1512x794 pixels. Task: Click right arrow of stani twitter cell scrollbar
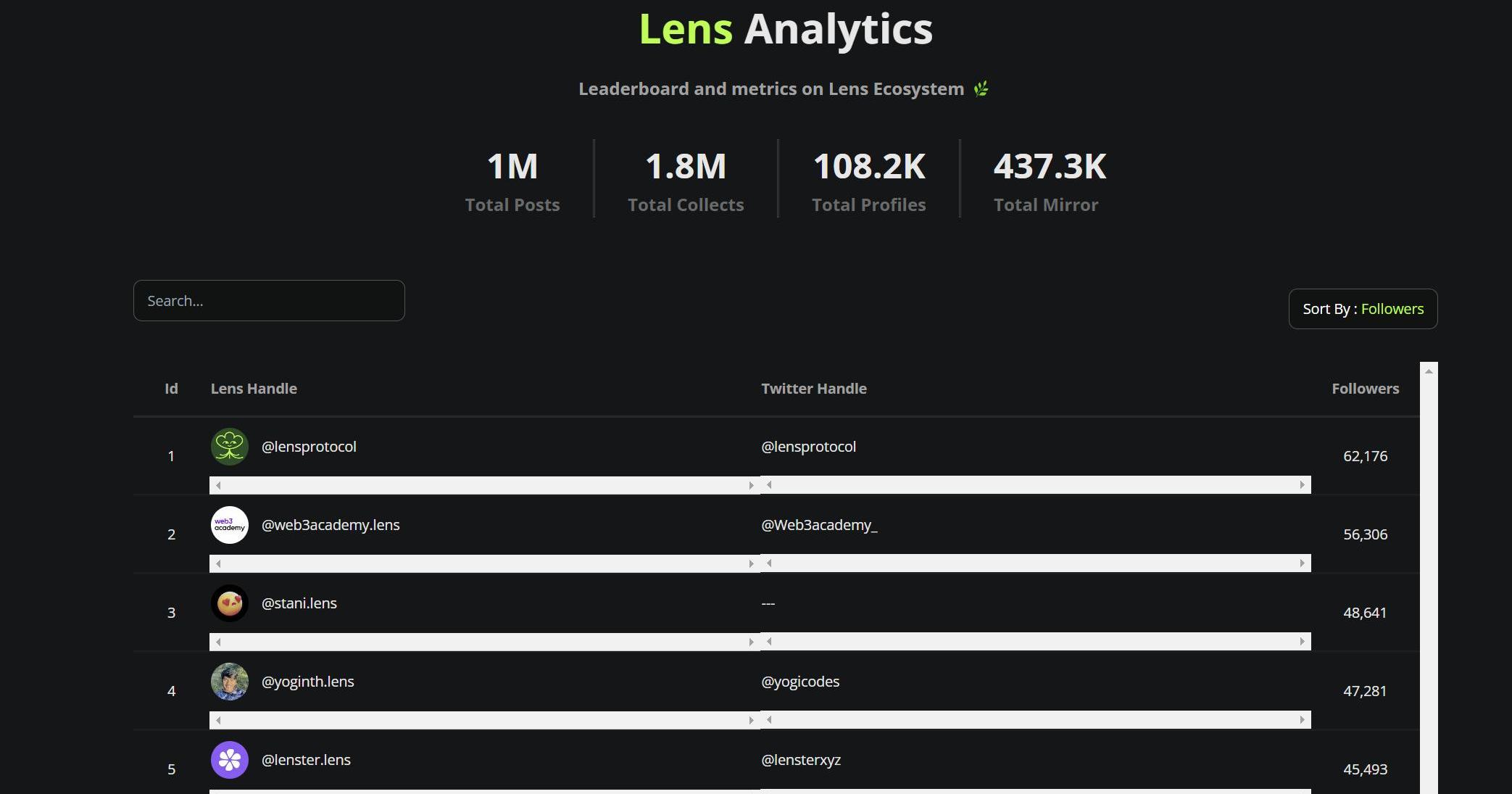pos(1302,641)
